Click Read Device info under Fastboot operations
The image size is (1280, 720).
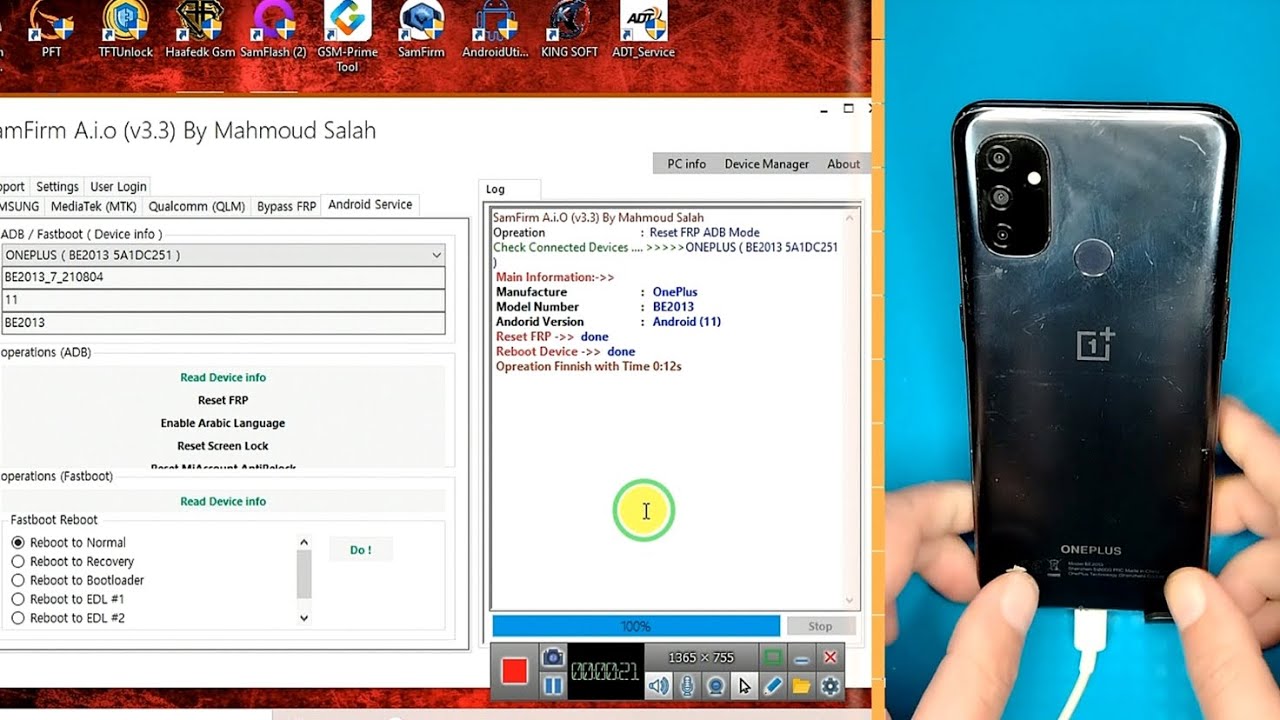[x=223, y=501]
